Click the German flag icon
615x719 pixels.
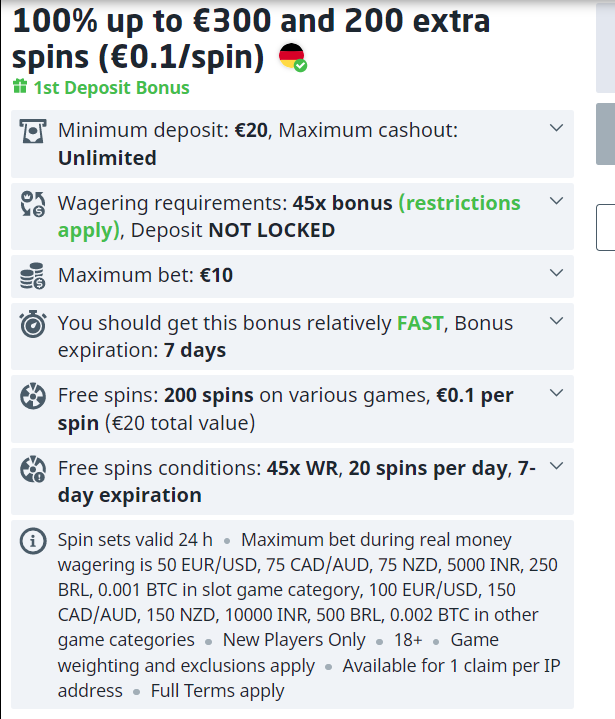tap(291, 57)
